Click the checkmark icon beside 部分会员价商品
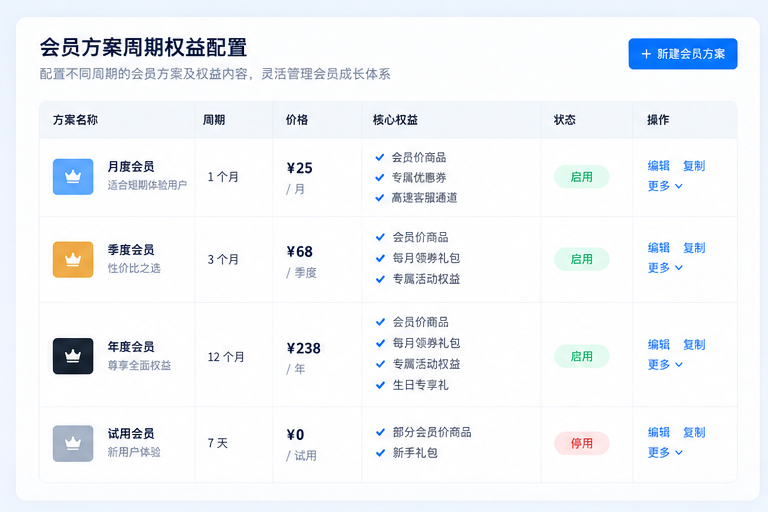 [380, 432]
